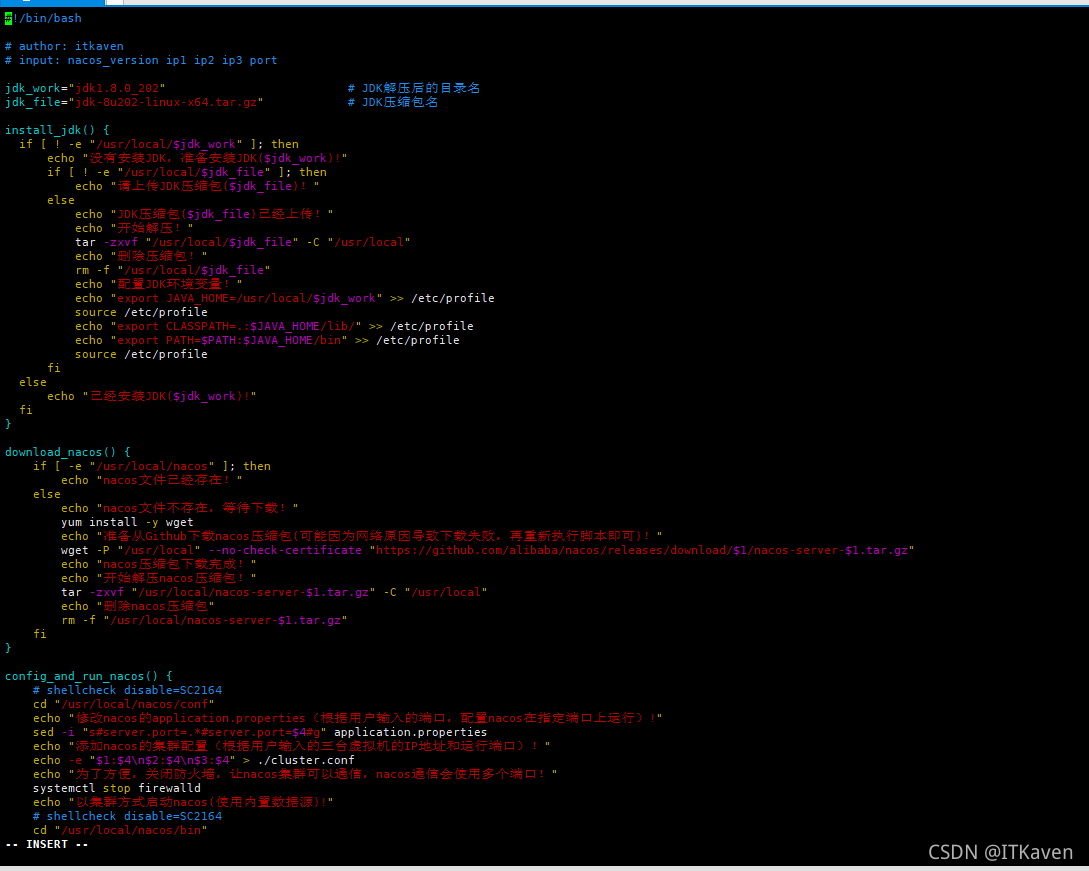This screenshot has width=1089, height=871.
Task: Click the jdk_file="jdk-8u202-linux-x64.tar.gz" assignment
Action: coord(134,102)
